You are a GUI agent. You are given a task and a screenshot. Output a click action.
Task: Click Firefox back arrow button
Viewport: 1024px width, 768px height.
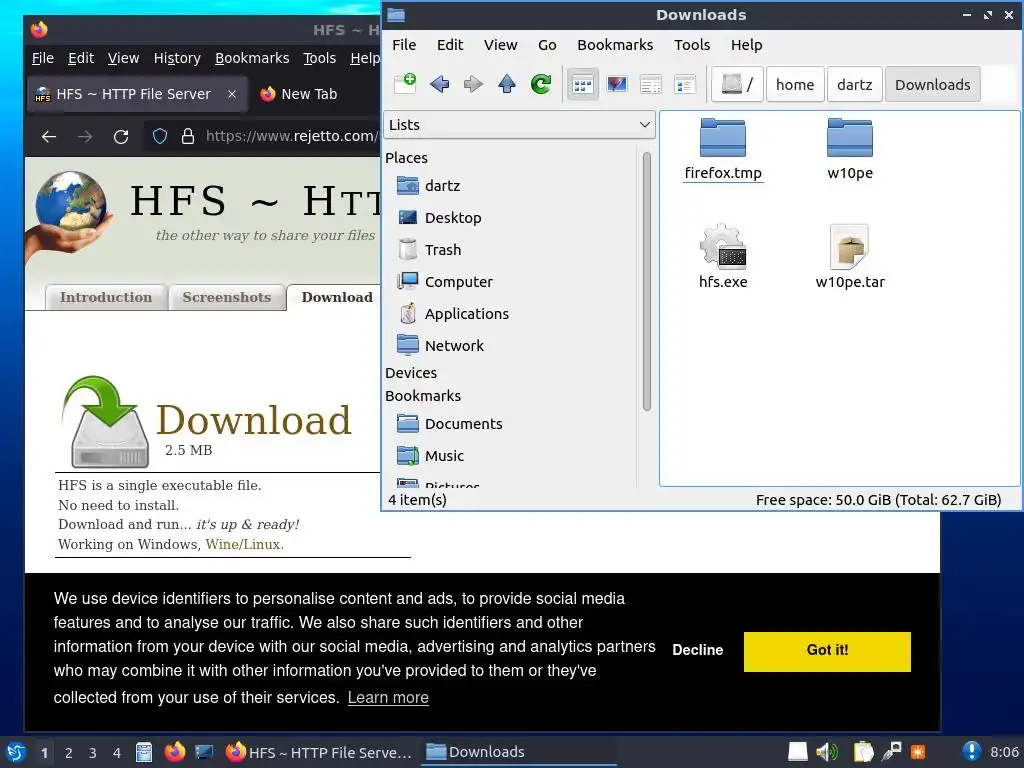coord(49,136)
